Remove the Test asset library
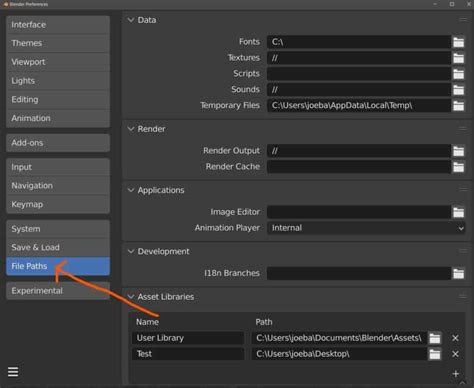 455,354
